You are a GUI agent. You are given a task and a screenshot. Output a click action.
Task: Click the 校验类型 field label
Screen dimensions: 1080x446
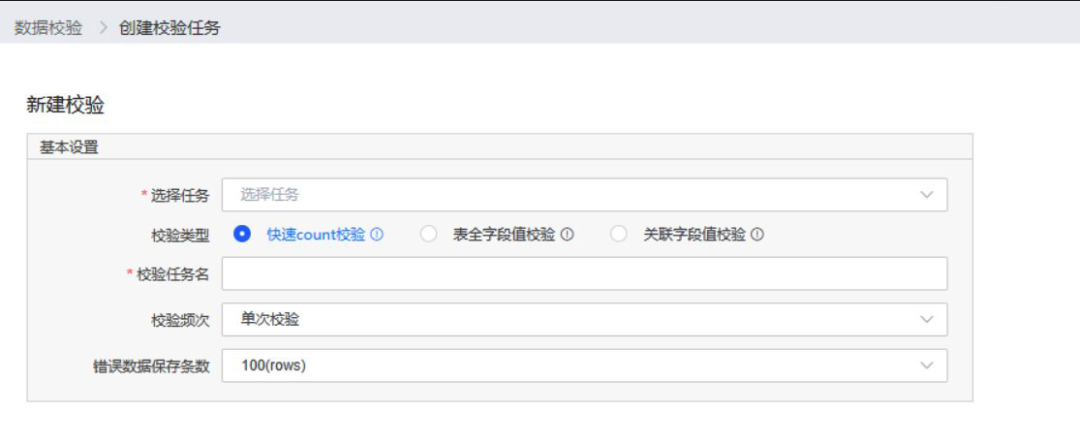coord(180,235)
